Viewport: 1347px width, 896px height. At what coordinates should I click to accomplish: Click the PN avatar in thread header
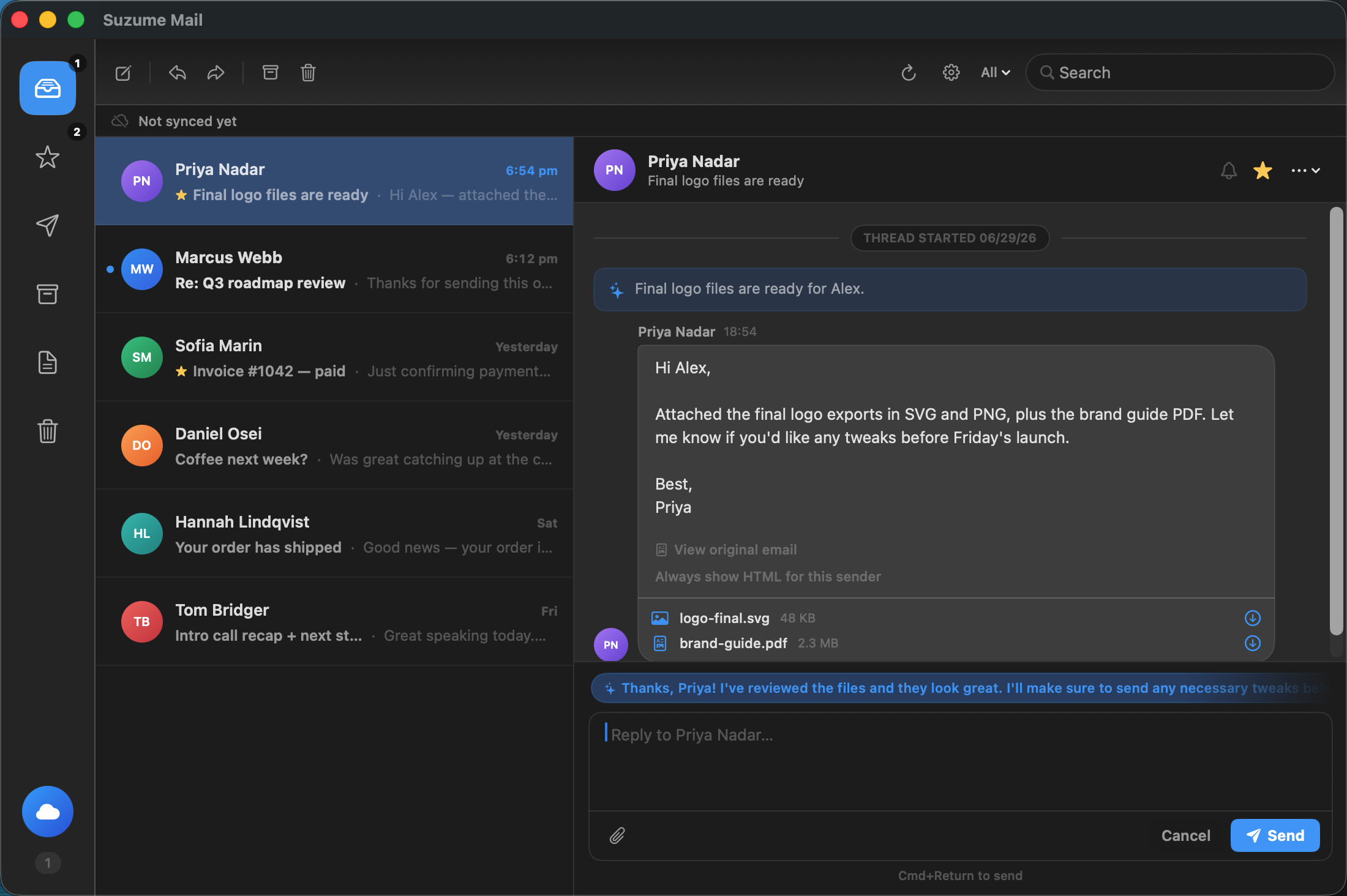pos(614,170)
